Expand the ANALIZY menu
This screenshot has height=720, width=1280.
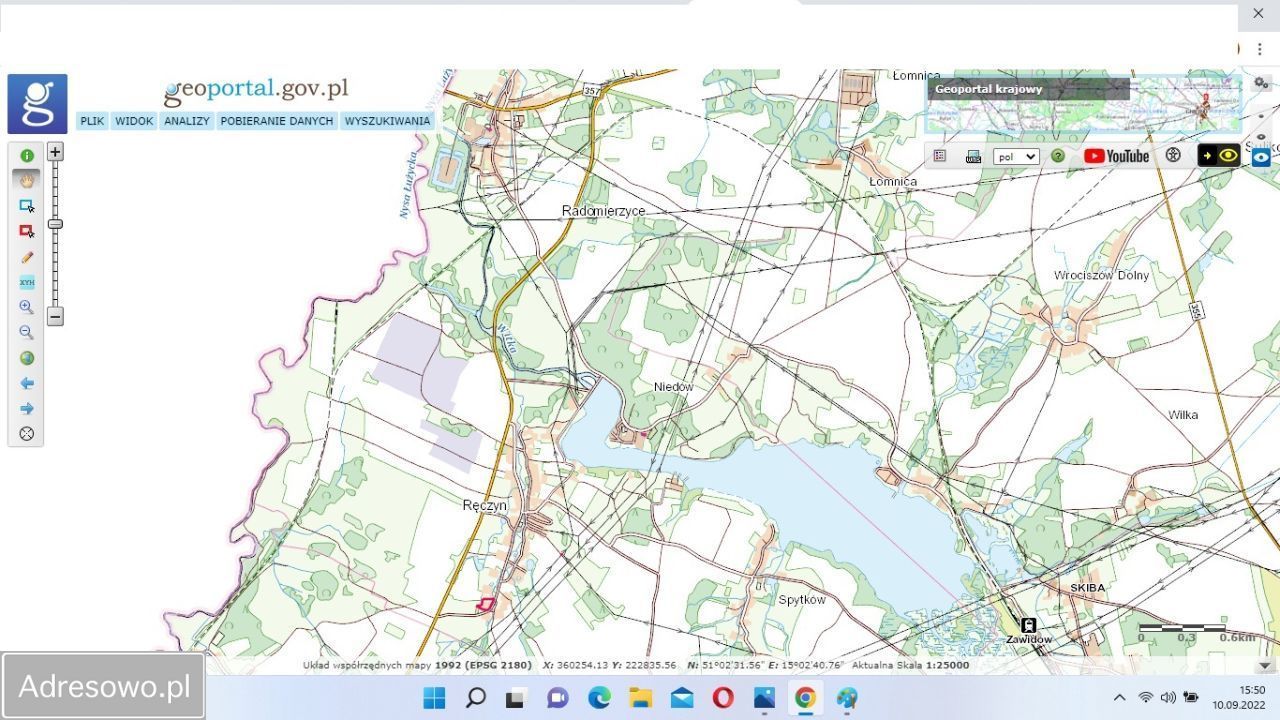click(187, 121)
